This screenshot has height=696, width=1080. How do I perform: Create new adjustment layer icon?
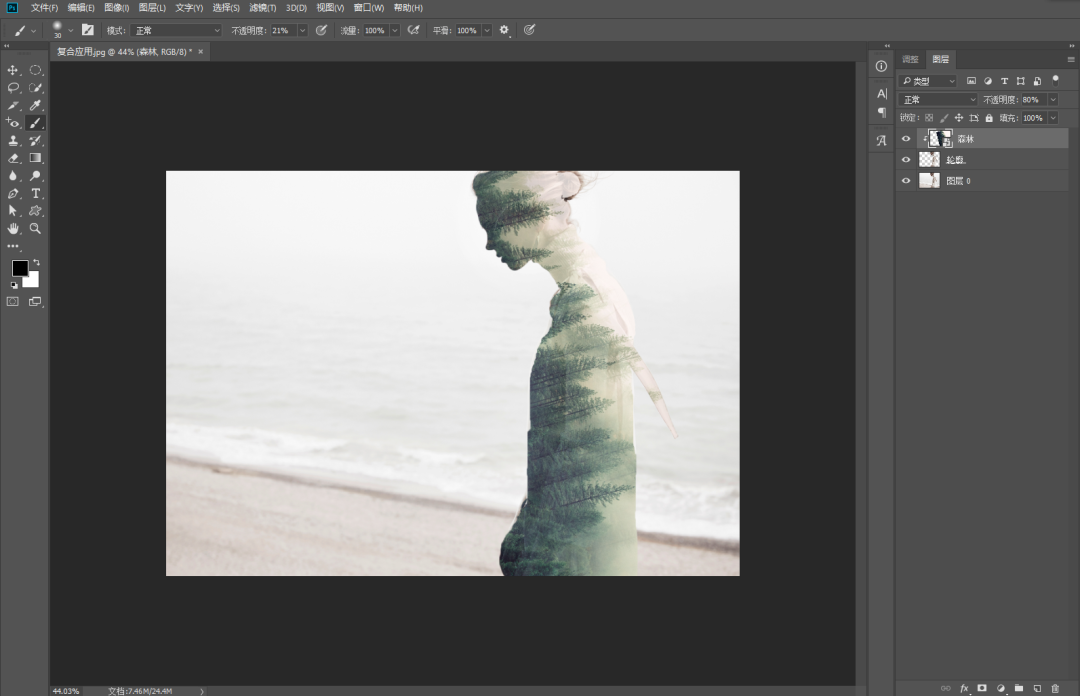(x=1000, y=688)
